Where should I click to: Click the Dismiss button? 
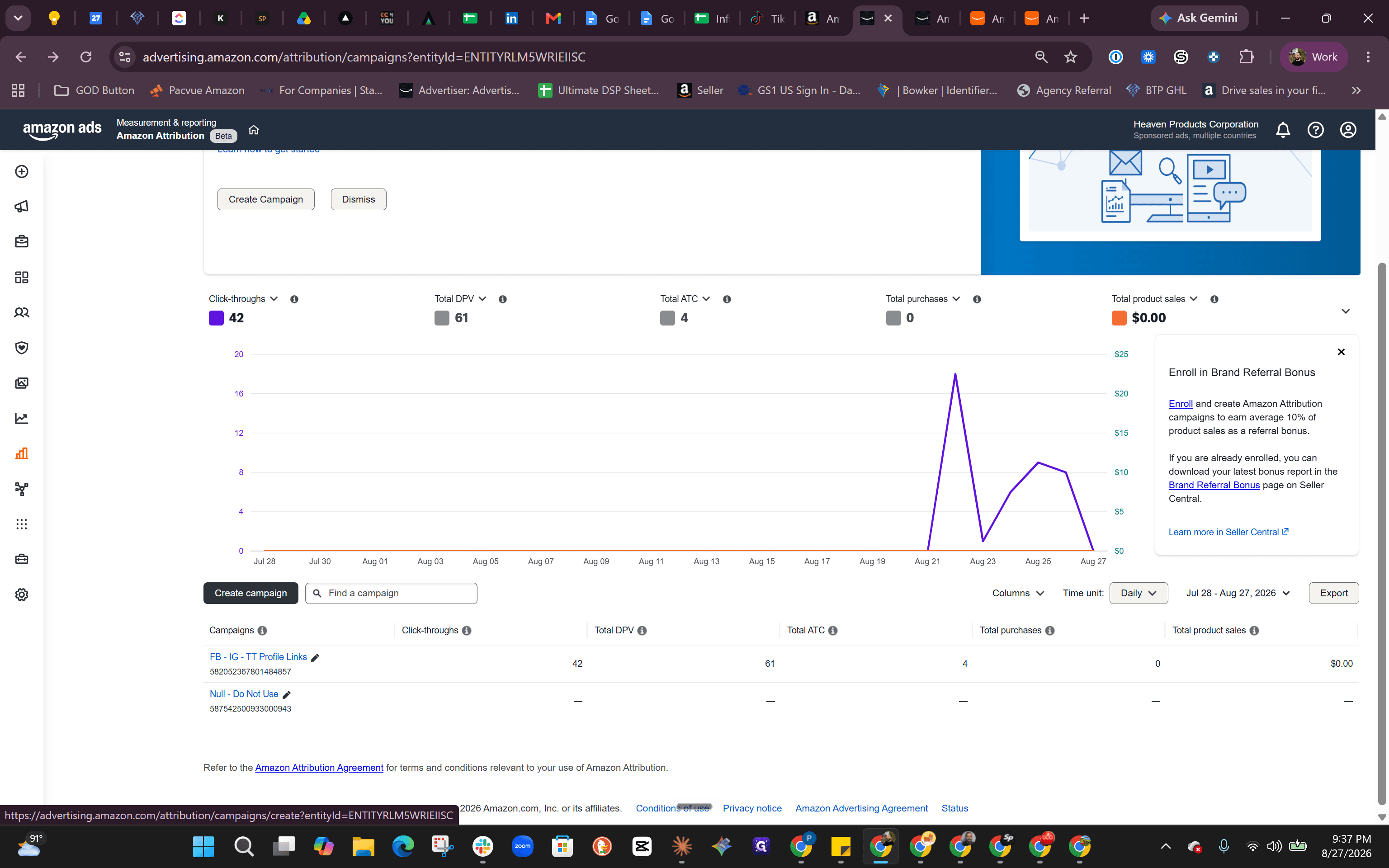[358, 199]
